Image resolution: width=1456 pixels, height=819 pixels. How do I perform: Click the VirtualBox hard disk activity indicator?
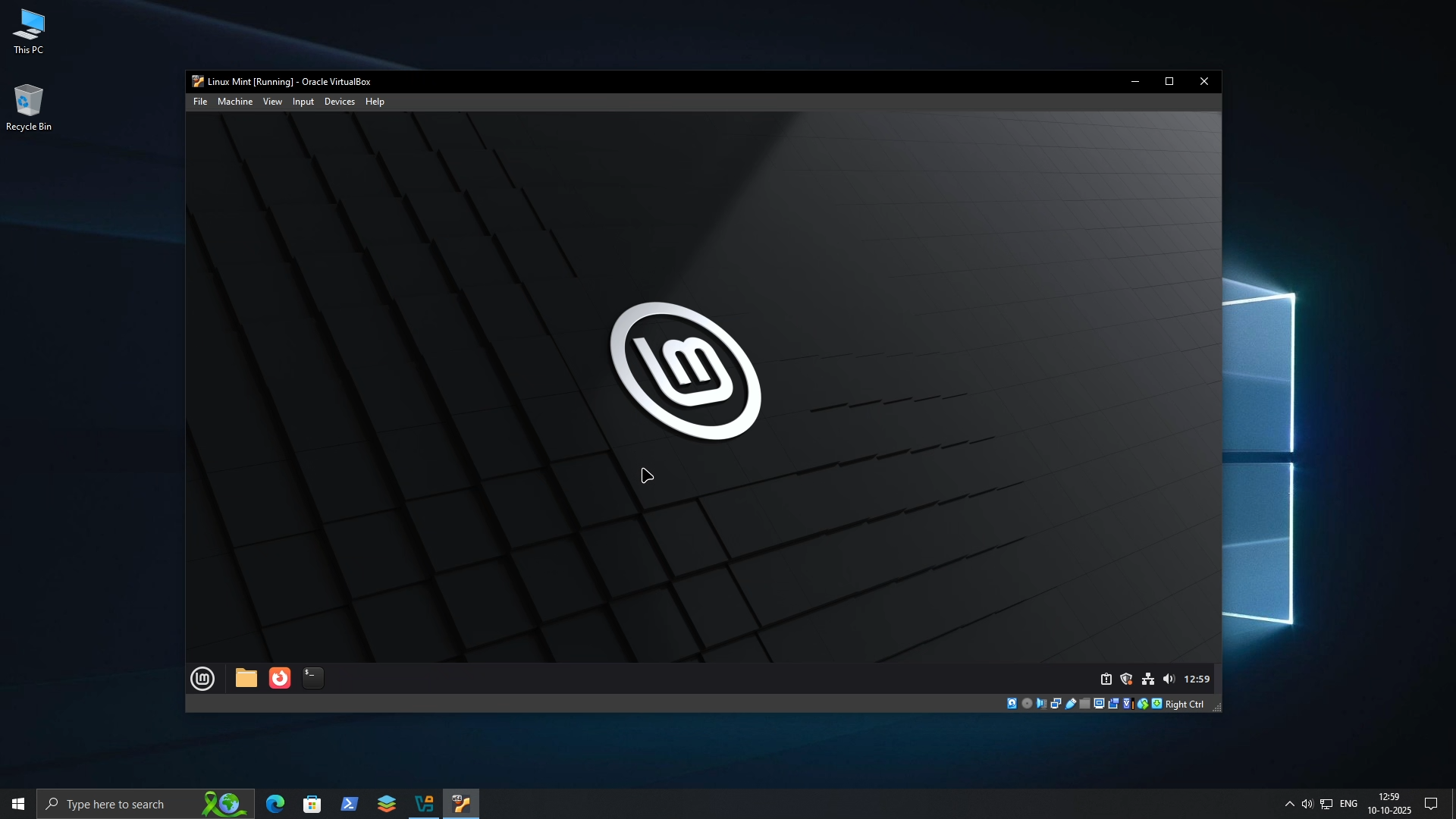[x=1012, y=704]
